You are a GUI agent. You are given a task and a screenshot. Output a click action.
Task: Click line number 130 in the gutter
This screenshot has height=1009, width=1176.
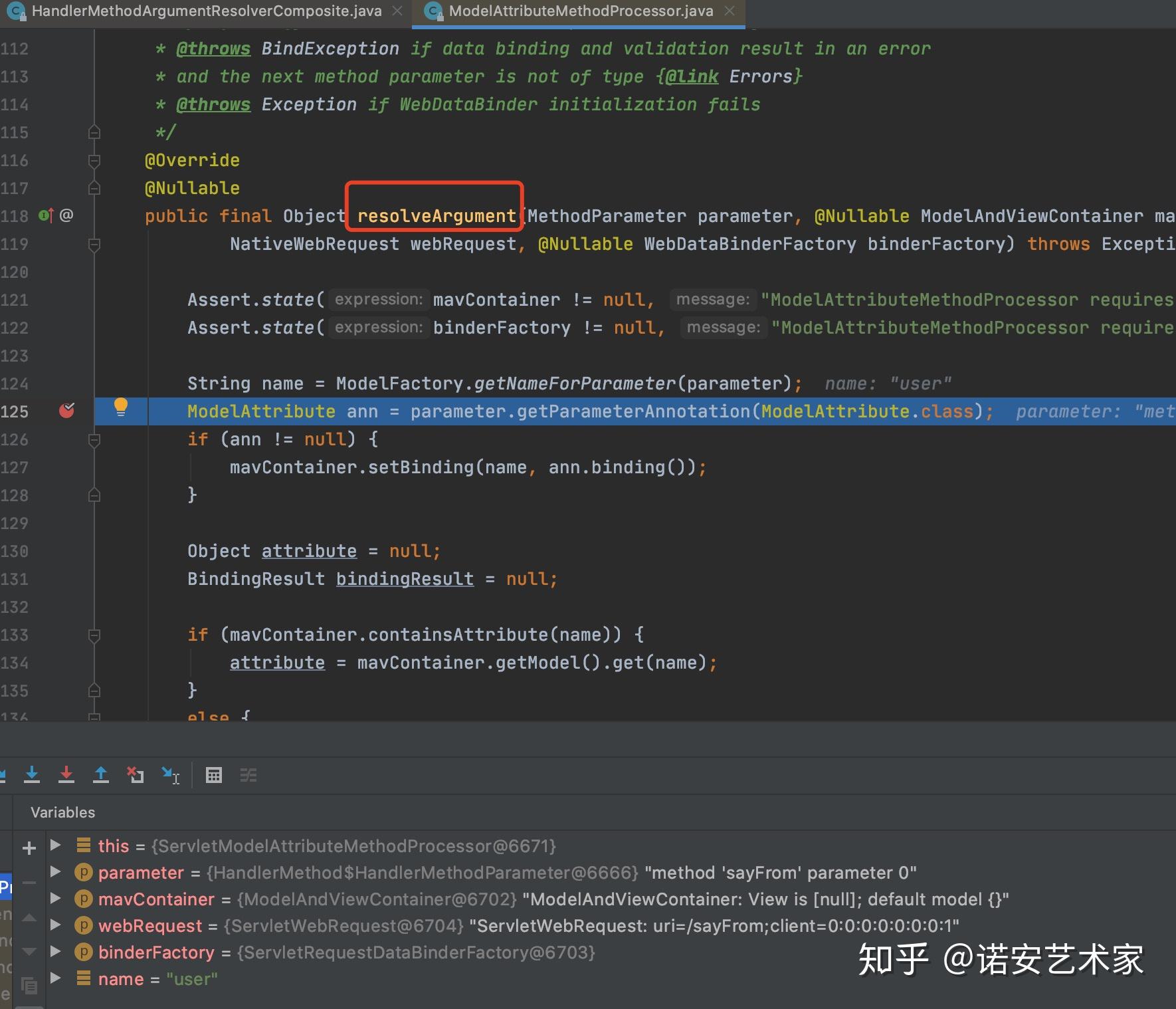(15, 551)
